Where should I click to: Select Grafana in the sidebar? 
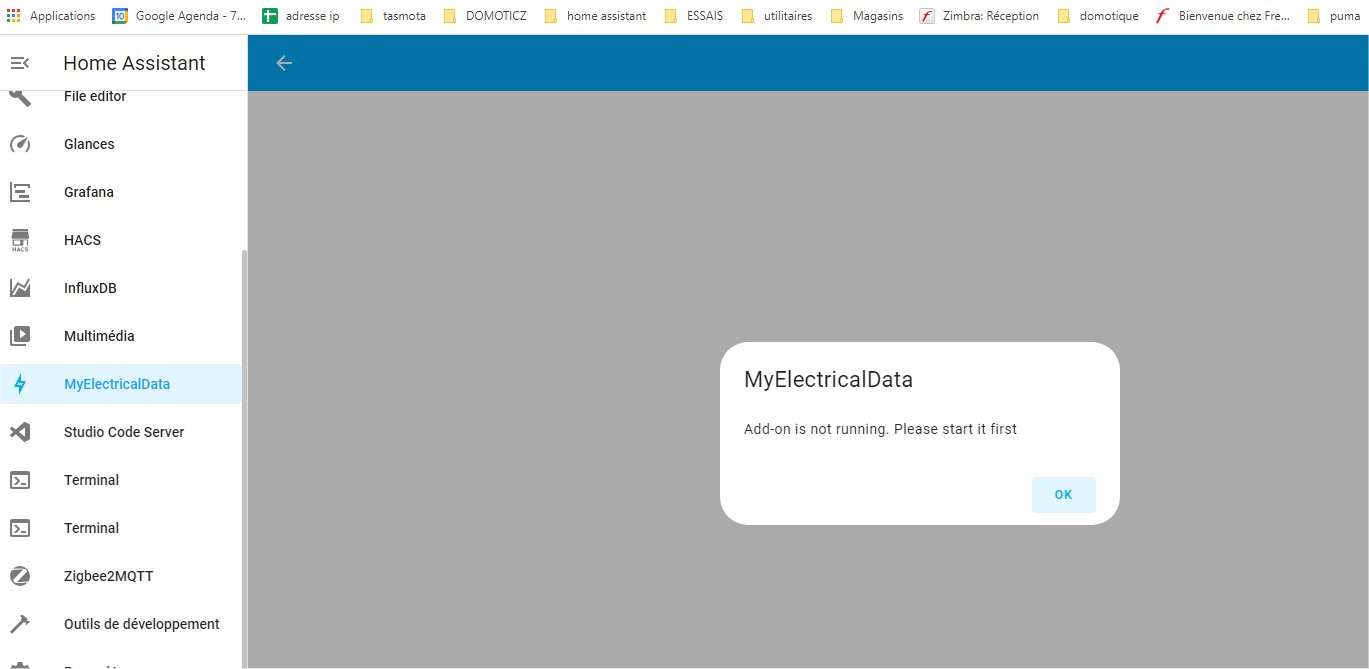tap(121, 192)
